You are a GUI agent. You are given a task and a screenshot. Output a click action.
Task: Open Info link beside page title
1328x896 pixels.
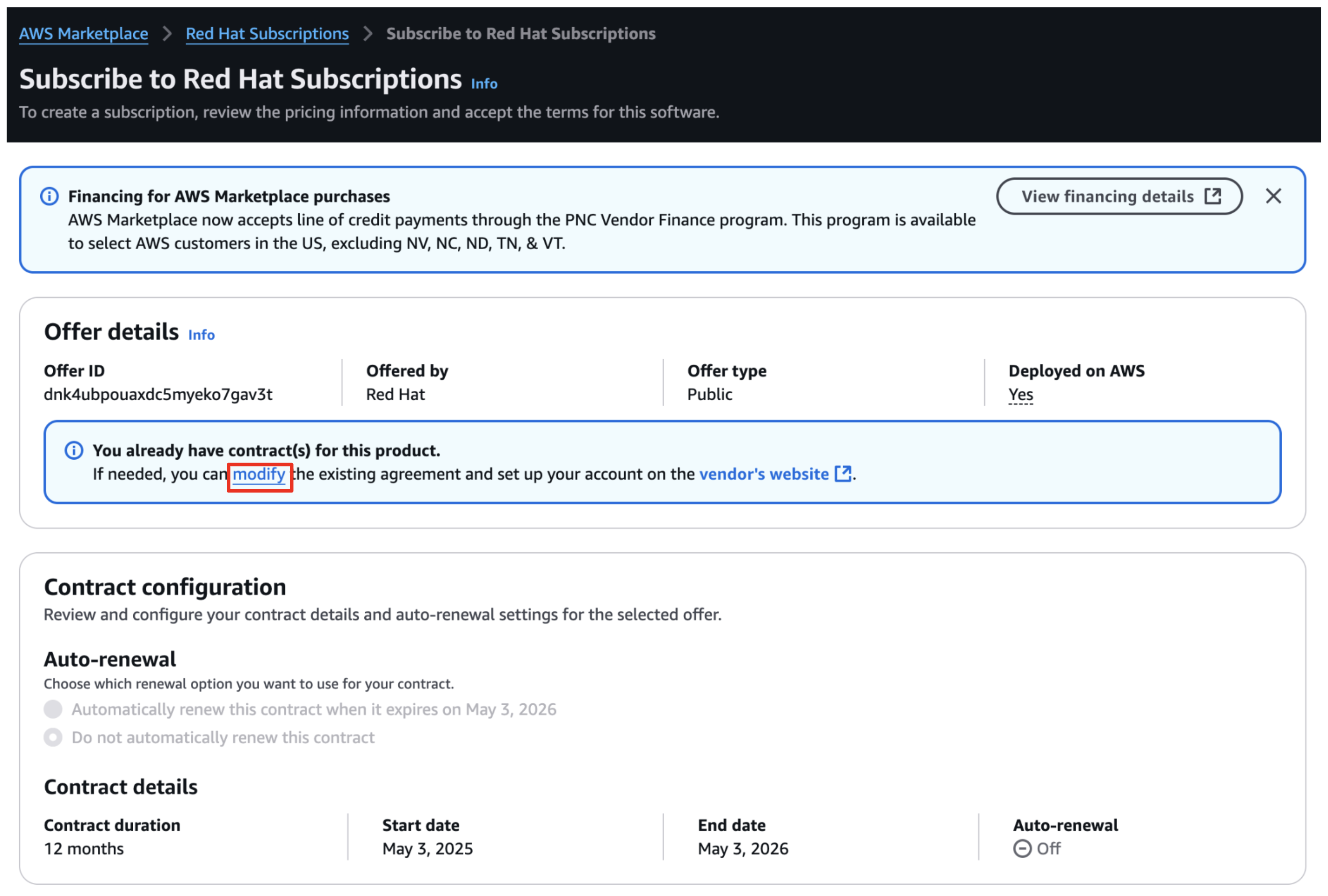point(484,83)
